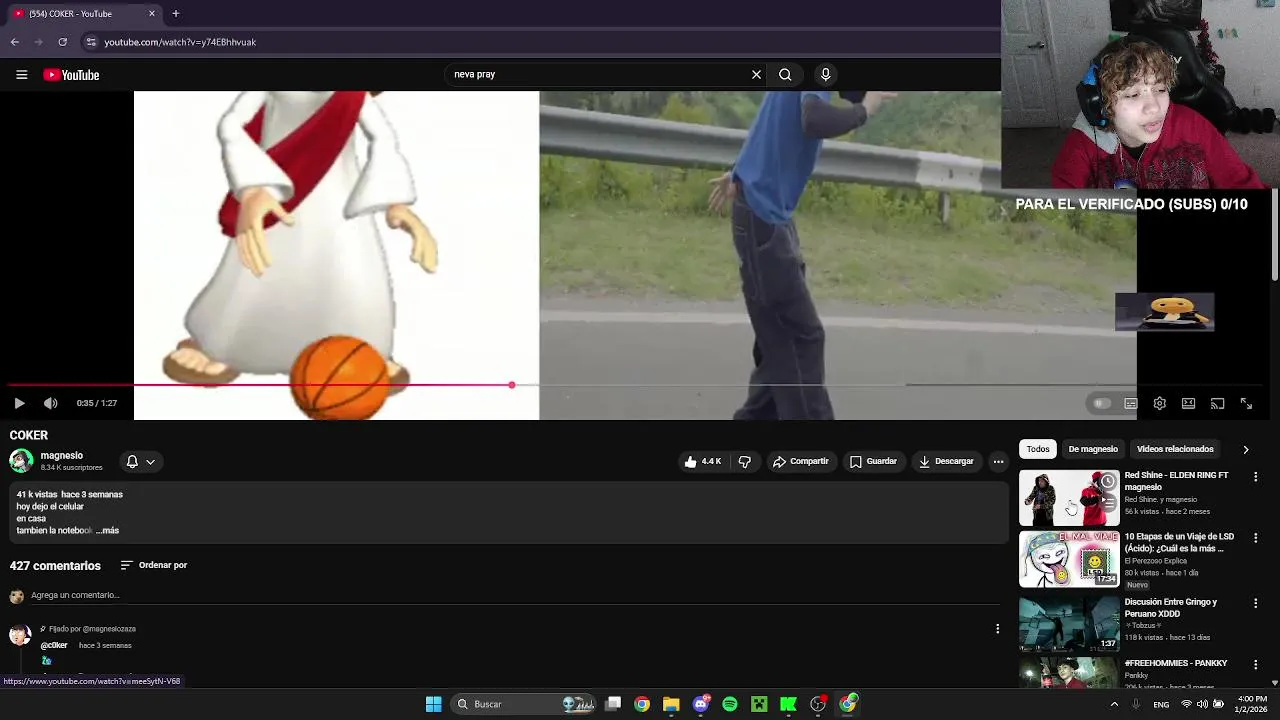Open options menu for pinned @c0ker comment
The image size is (1280, 720).
click(x=997, y=629)
